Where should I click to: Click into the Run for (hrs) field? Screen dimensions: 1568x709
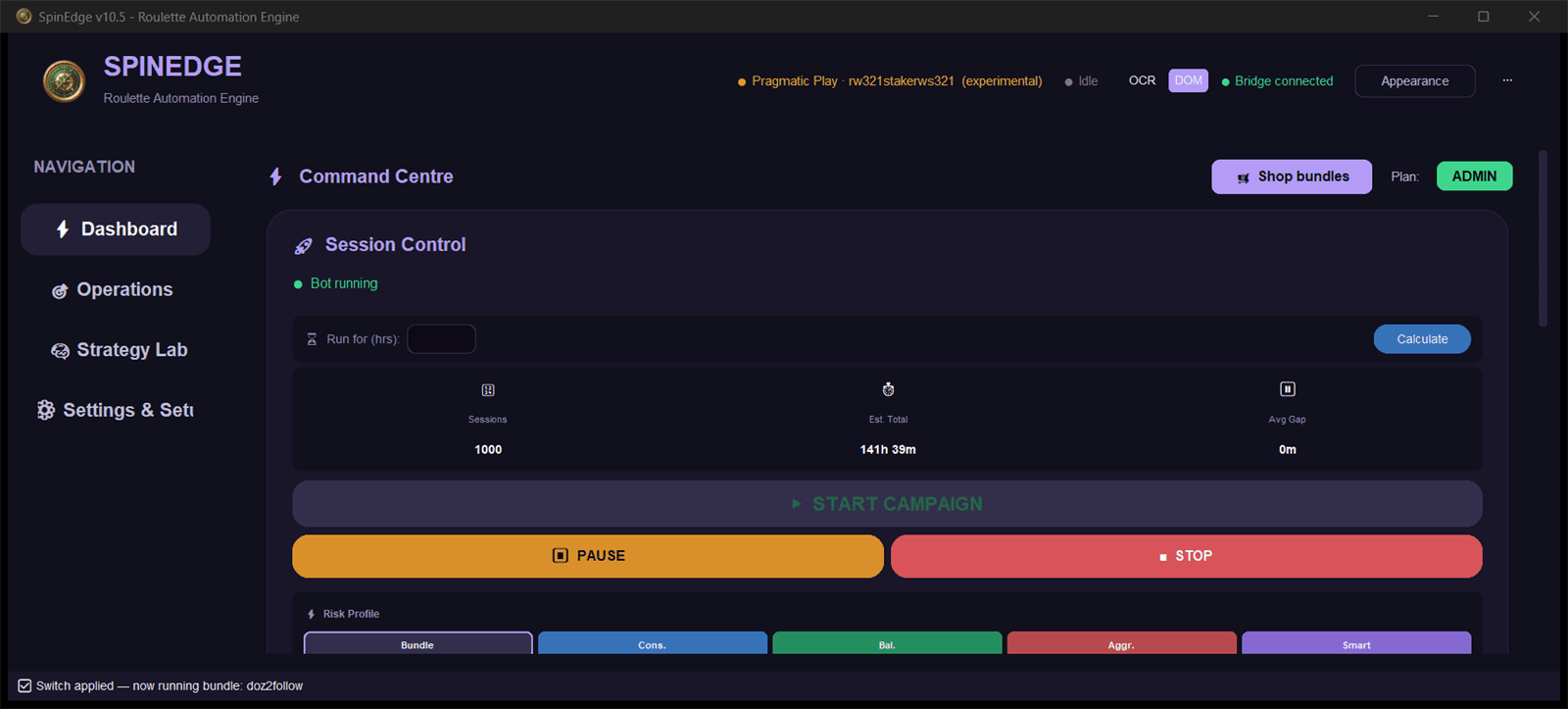[x=441, y=339]
